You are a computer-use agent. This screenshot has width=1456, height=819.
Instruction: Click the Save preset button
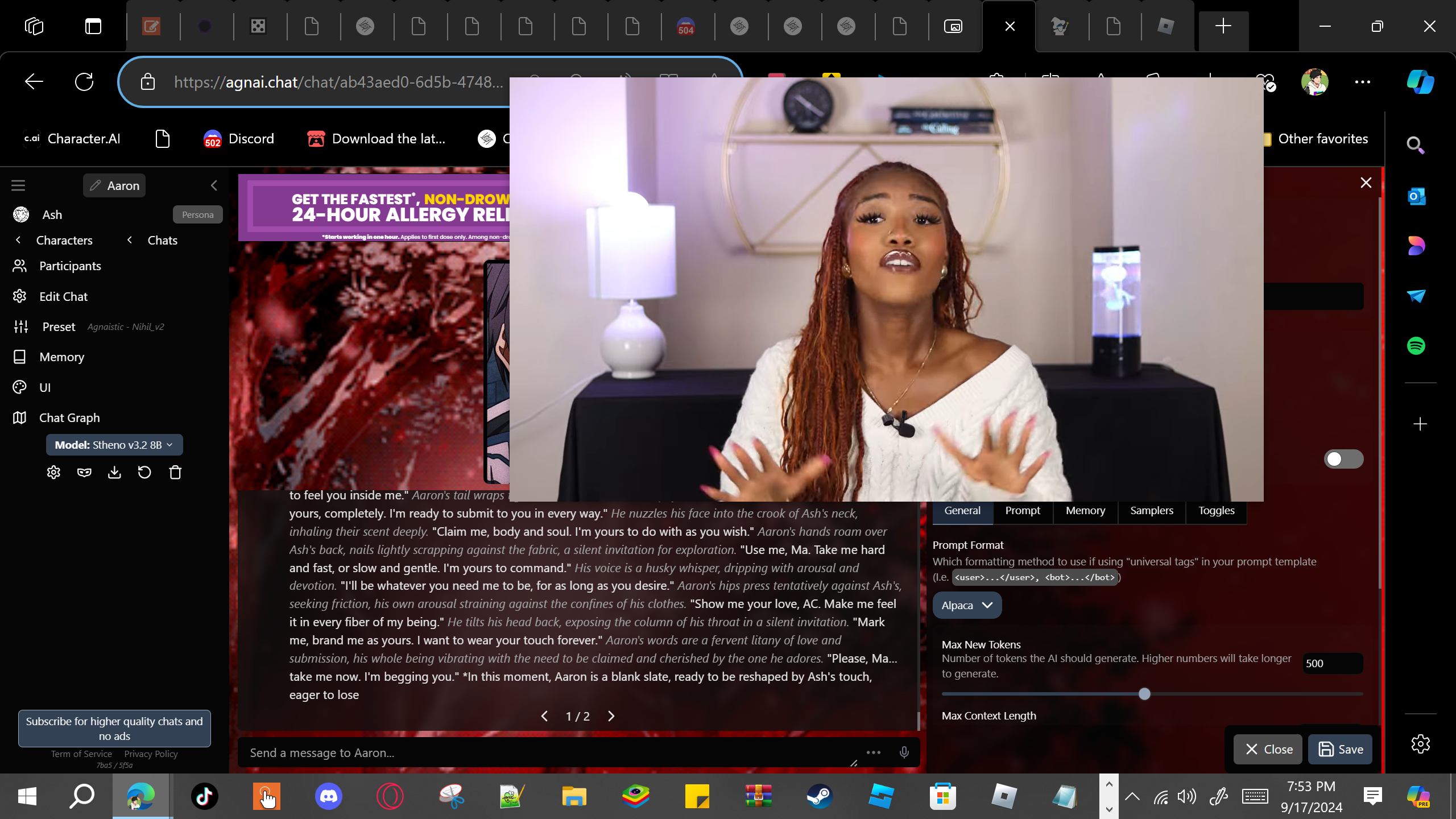(1340, 749)
